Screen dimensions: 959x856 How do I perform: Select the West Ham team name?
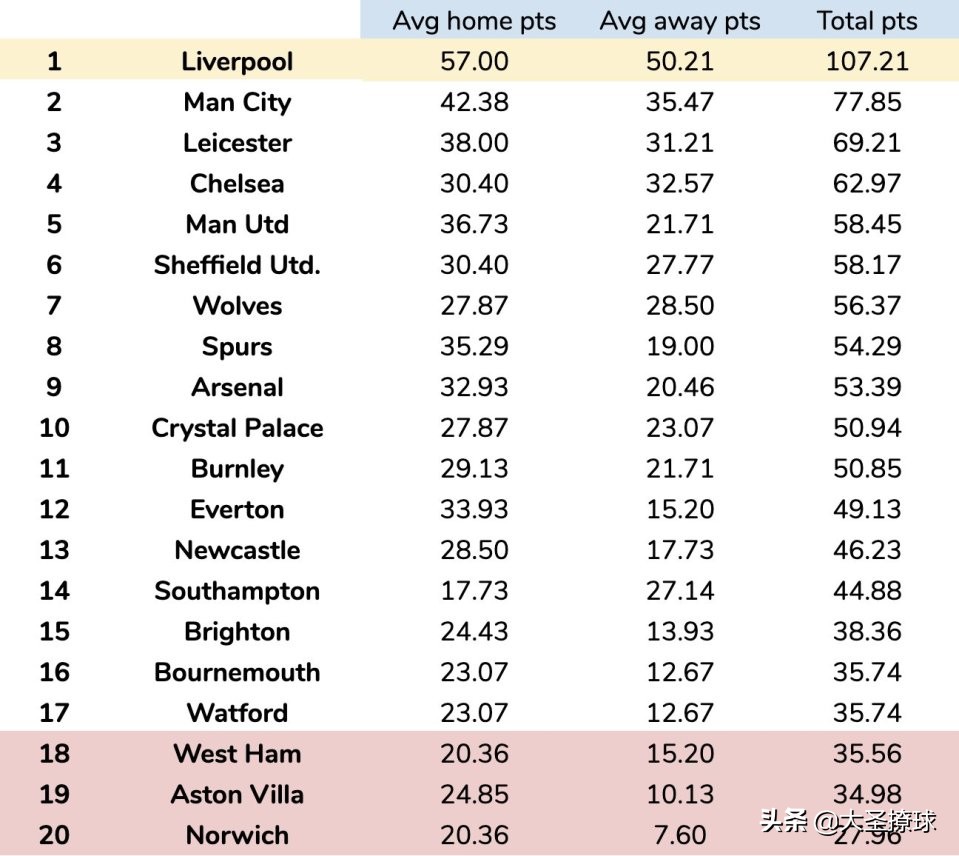(237, 754)
